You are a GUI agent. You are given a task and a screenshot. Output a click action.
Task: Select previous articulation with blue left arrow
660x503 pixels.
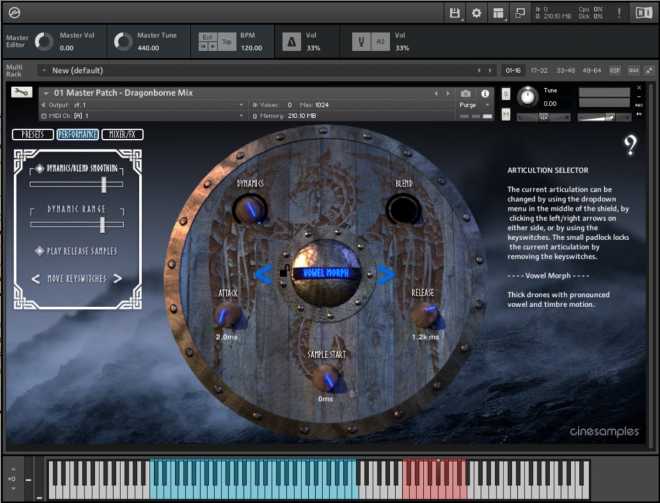[264, 274]
